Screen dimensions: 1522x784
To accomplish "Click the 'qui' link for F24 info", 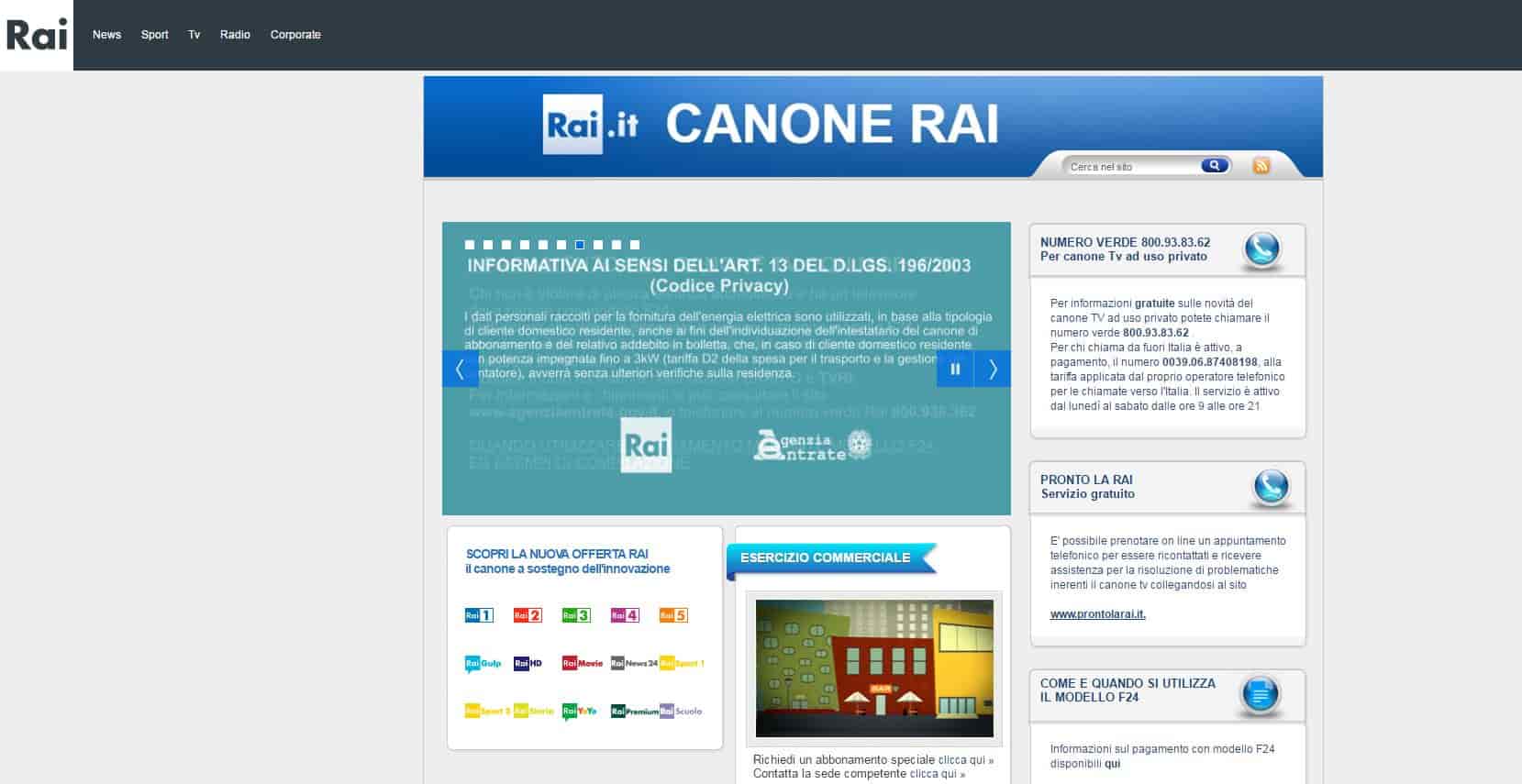I will [x=1113, y=764].
